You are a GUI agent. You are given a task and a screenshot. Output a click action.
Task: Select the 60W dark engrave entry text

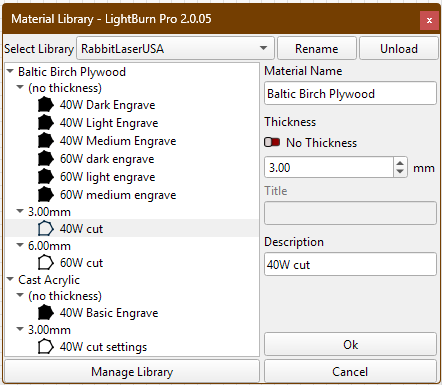[107, 159]
